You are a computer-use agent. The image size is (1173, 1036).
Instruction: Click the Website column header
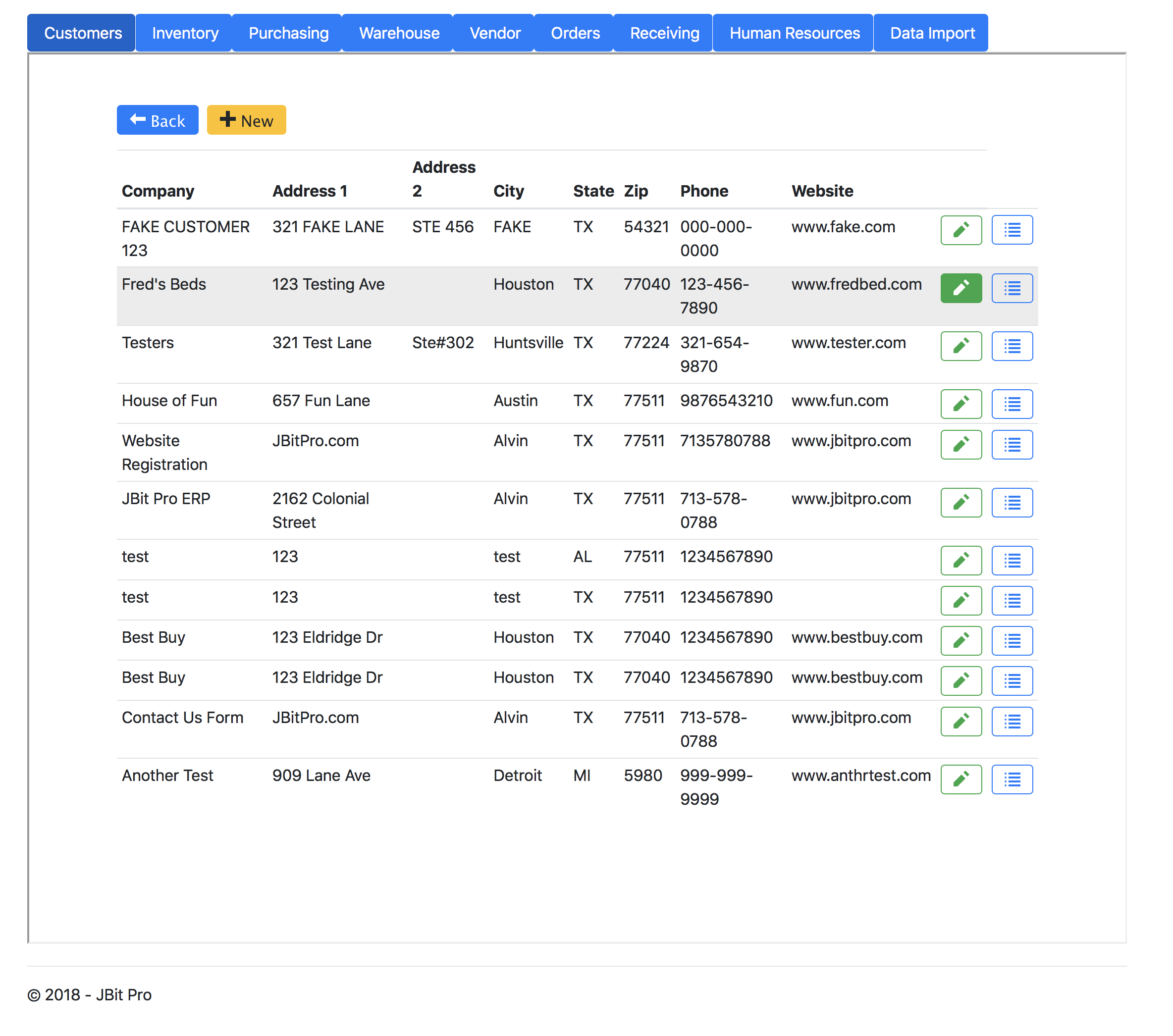click(x=822, y=191)
